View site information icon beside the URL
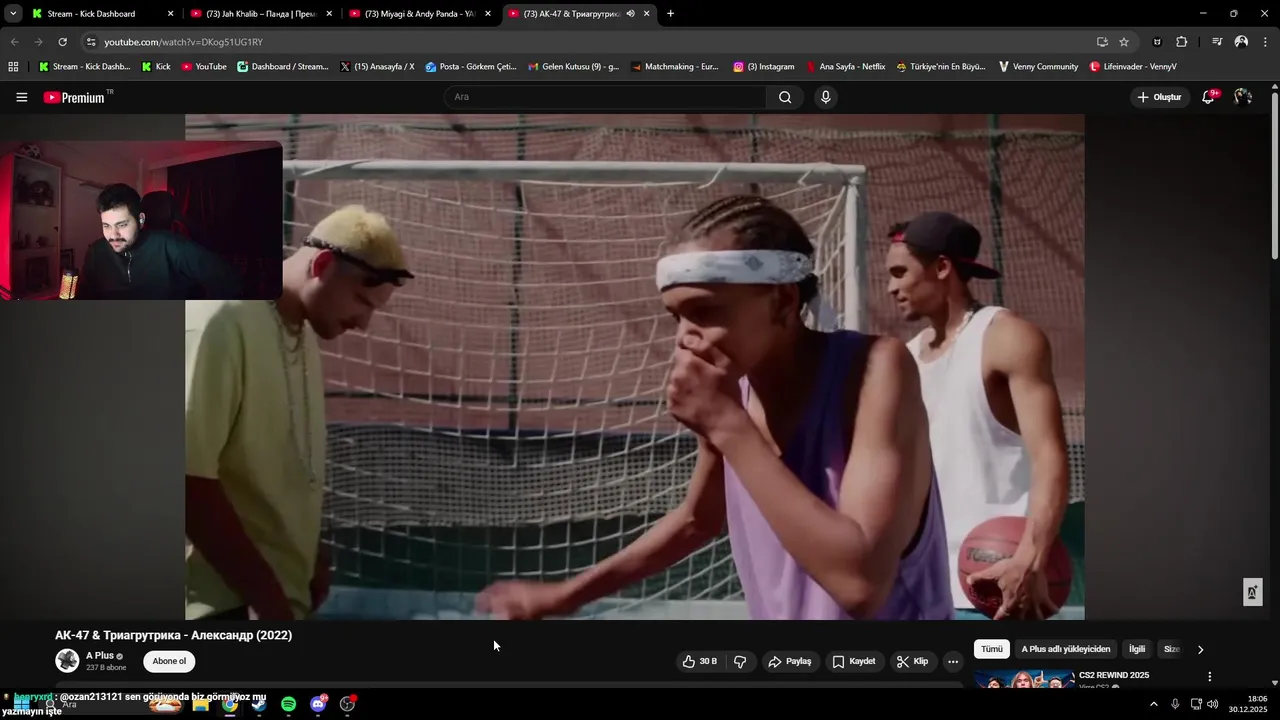The image size is (1280, 720). [91, 42]
